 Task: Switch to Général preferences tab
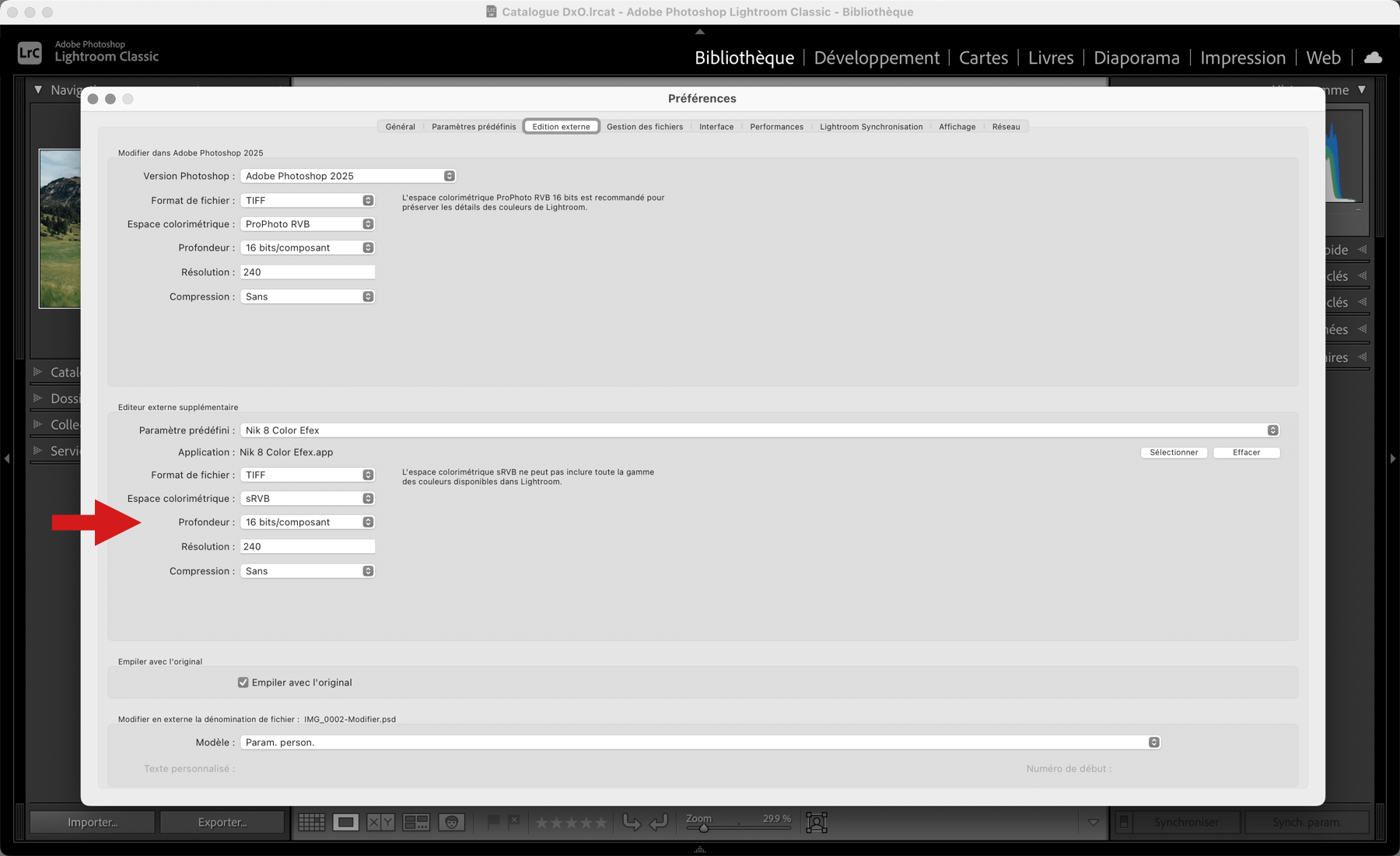click(x=401, y=127)
